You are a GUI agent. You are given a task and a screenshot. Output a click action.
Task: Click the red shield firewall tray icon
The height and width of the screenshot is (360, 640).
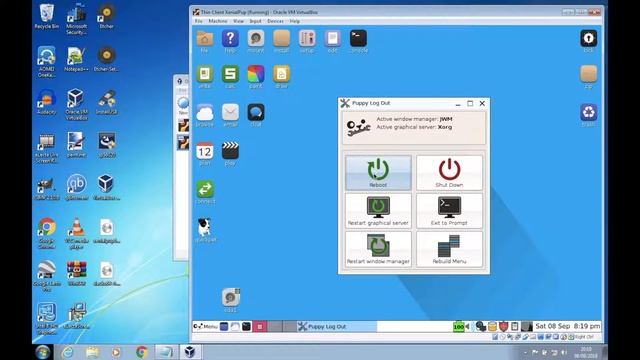click(504, 327)
